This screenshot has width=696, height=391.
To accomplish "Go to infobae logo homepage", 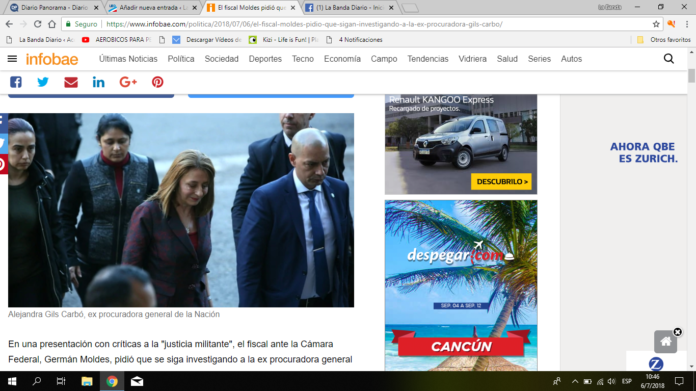I will tap(52, 59).
